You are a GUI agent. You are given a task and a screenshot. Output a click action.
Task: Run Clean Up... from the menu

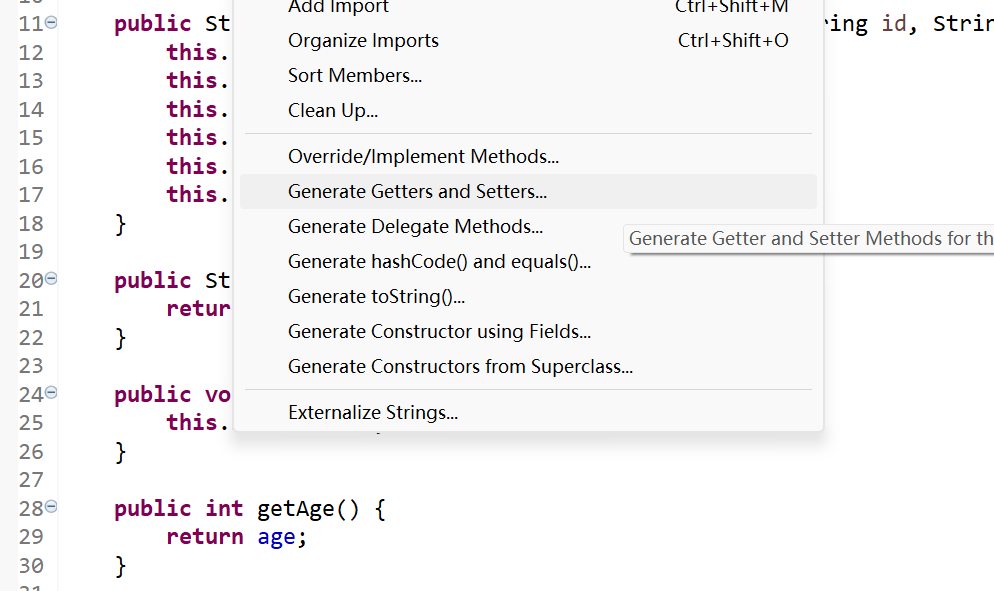tap(333, 110)
